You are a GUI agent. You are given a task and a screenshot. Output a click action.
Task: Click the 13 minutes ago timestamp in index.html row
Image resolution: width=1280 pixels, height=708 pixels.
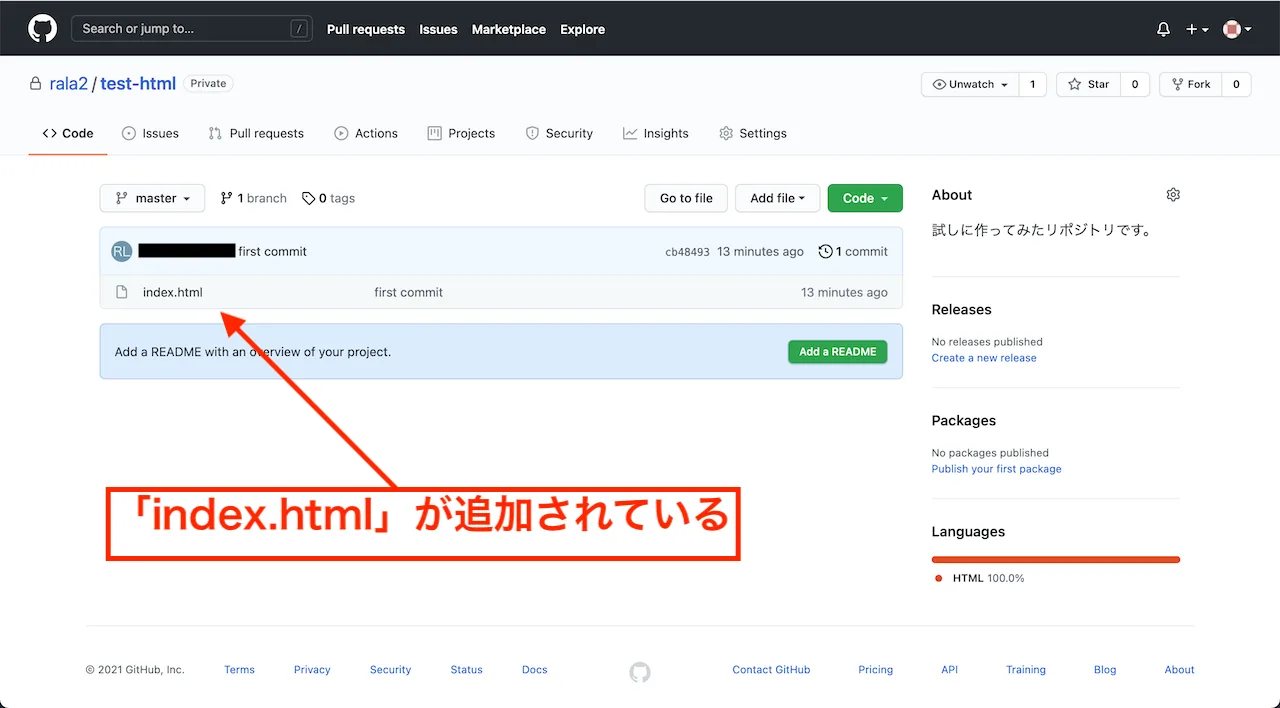tap(844, 292)
